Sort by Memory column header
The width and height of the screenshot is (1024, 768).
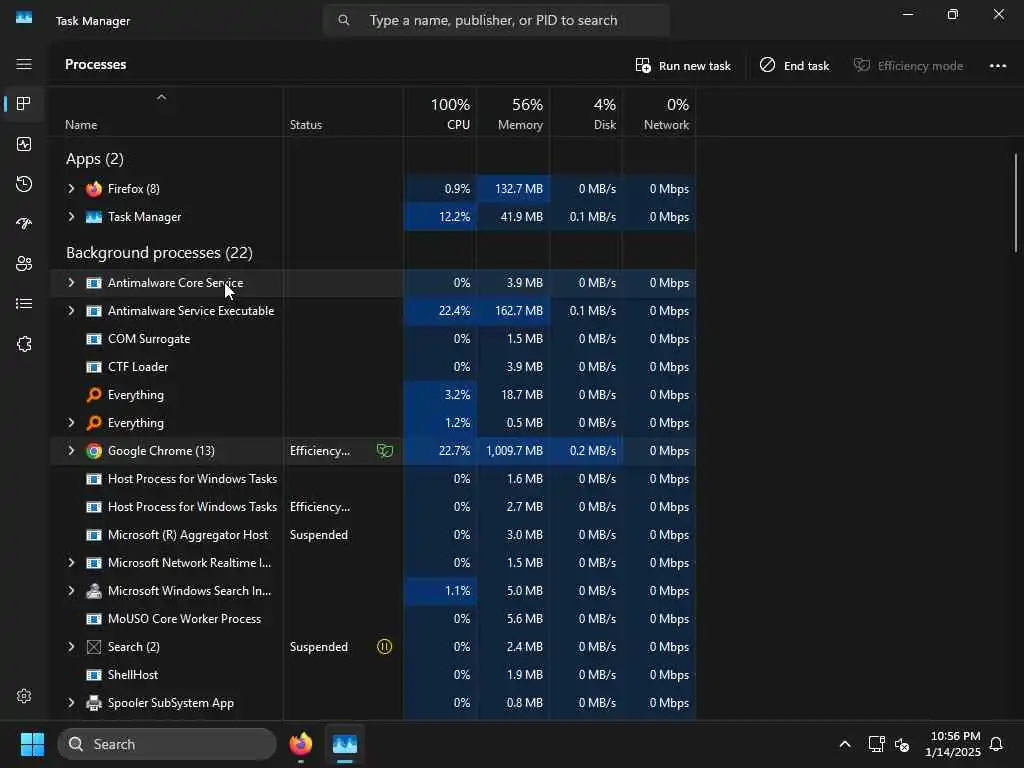point(513,114)
